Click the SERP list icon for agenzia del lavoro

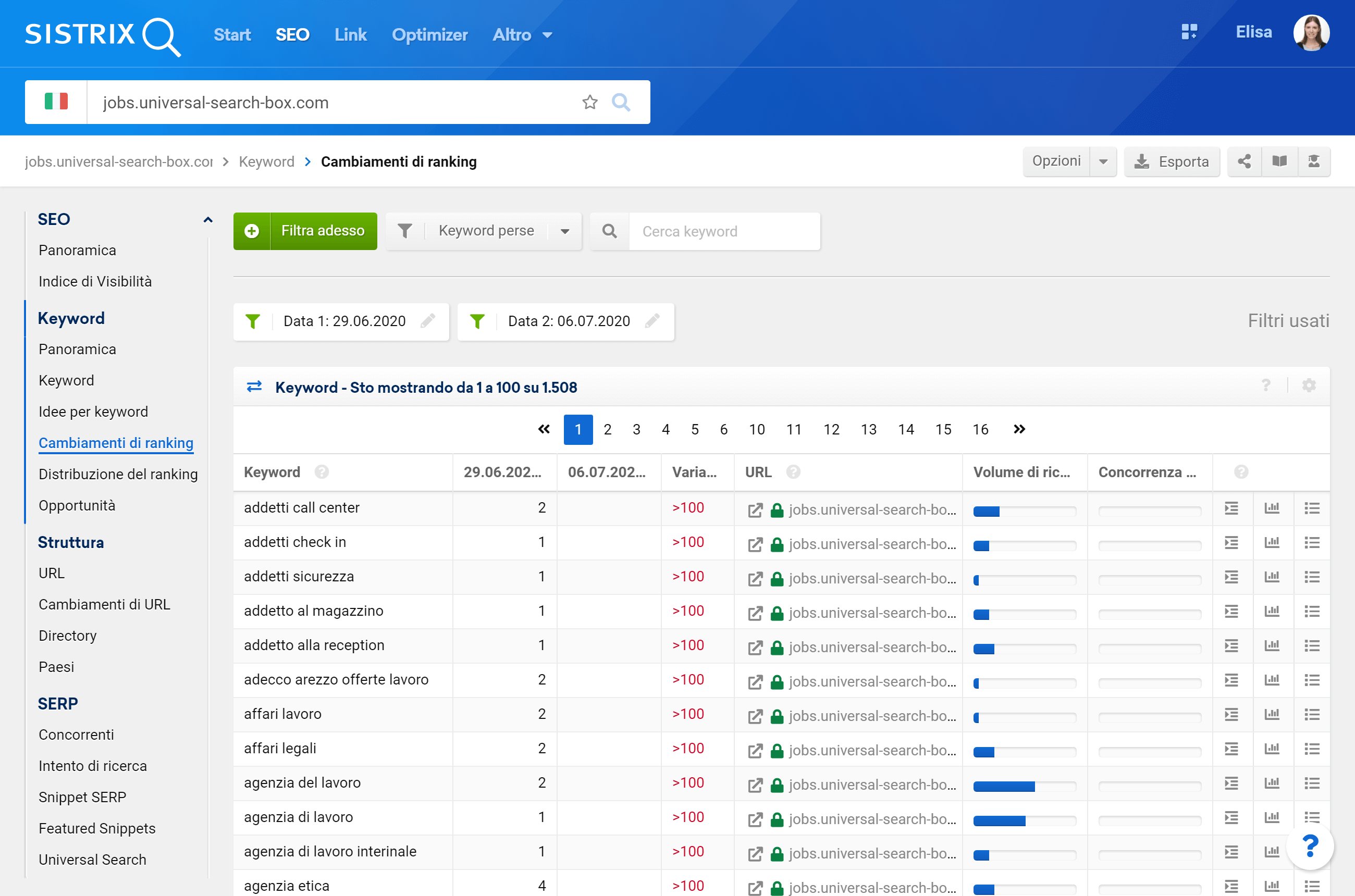tap(1231, 783)
